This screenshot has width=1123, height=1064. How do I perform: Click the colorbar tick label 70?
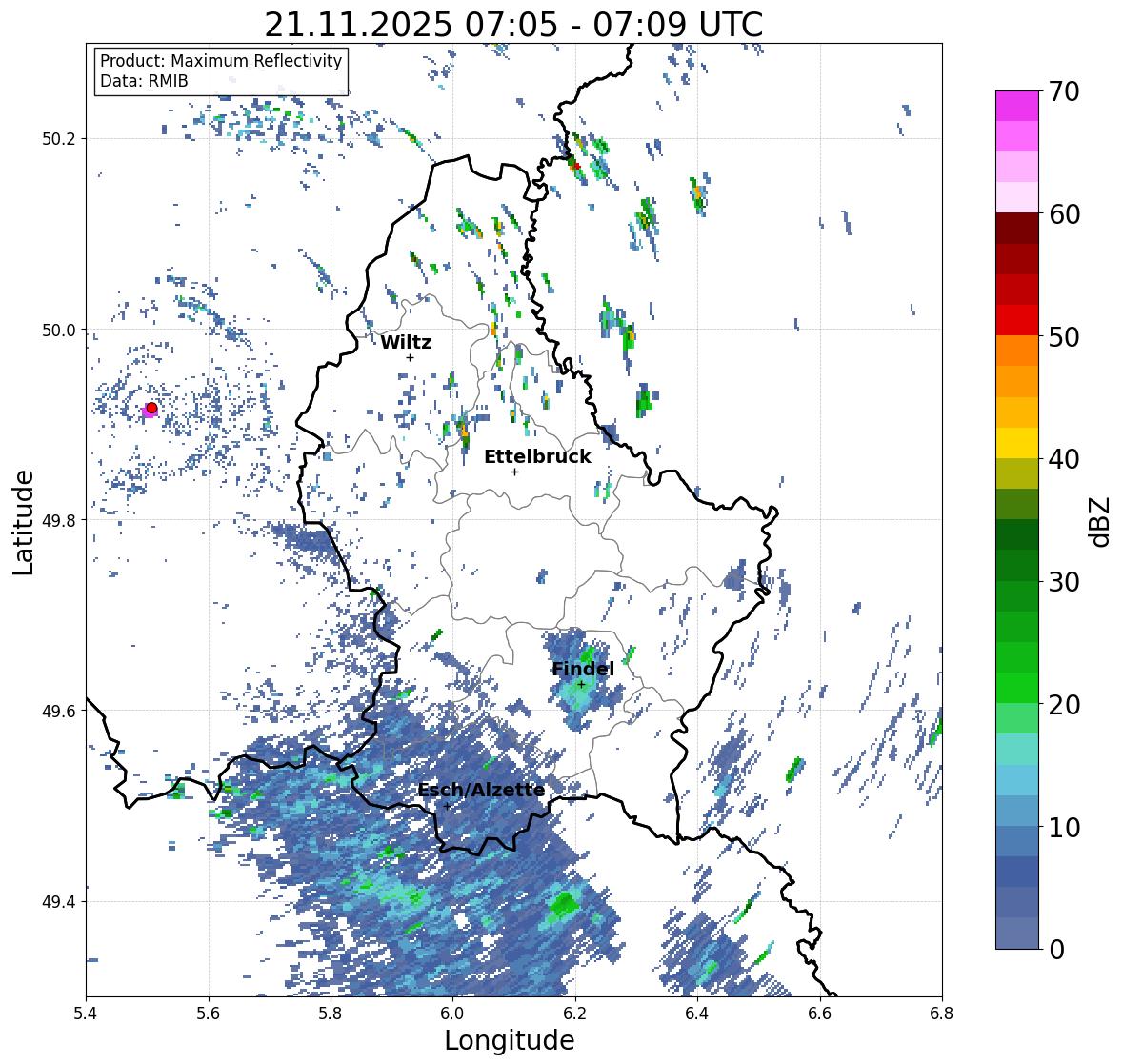(x=1064, y=91)
